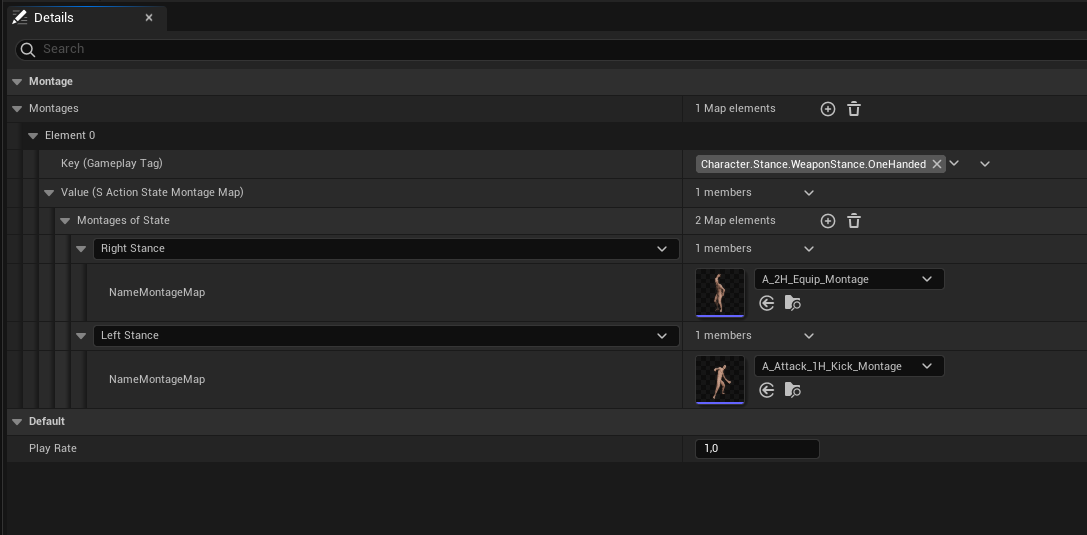The height and width of the screenshot is (535, 1087).
Task: Delete all elements from Montages map
Action: tap(854, 109)
